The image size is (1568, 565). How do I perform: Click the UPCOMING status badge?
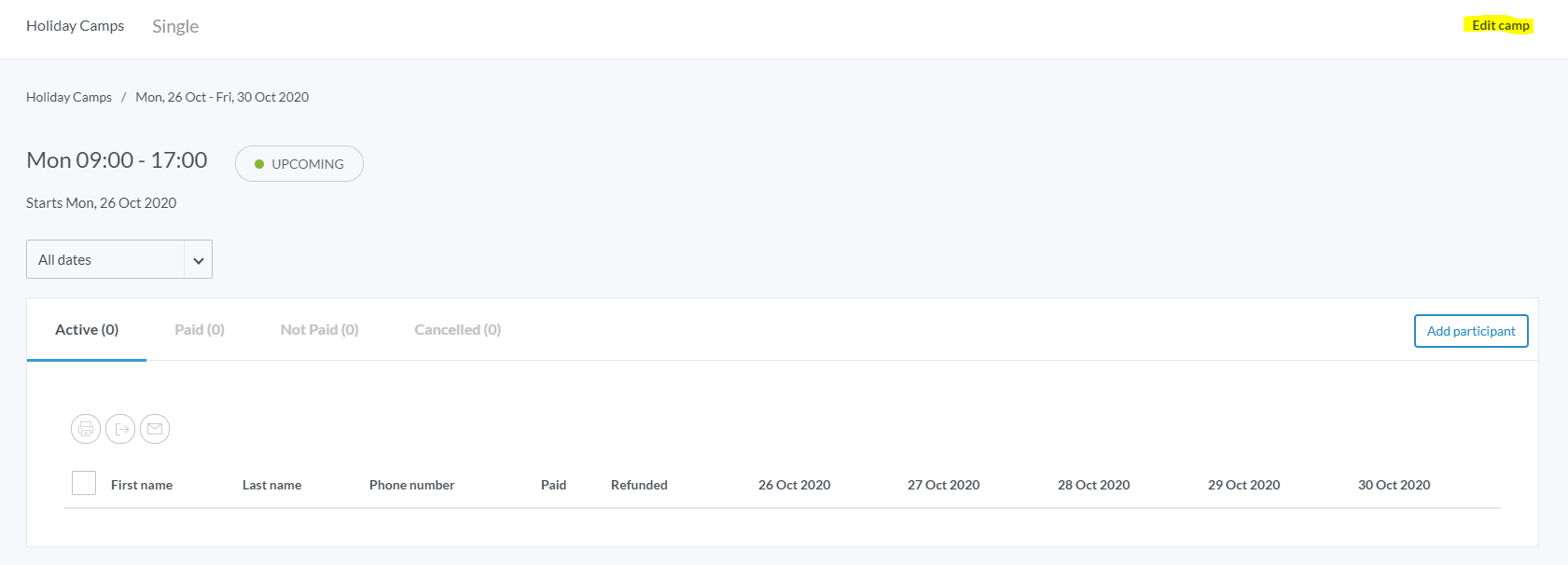click(298, 164)
